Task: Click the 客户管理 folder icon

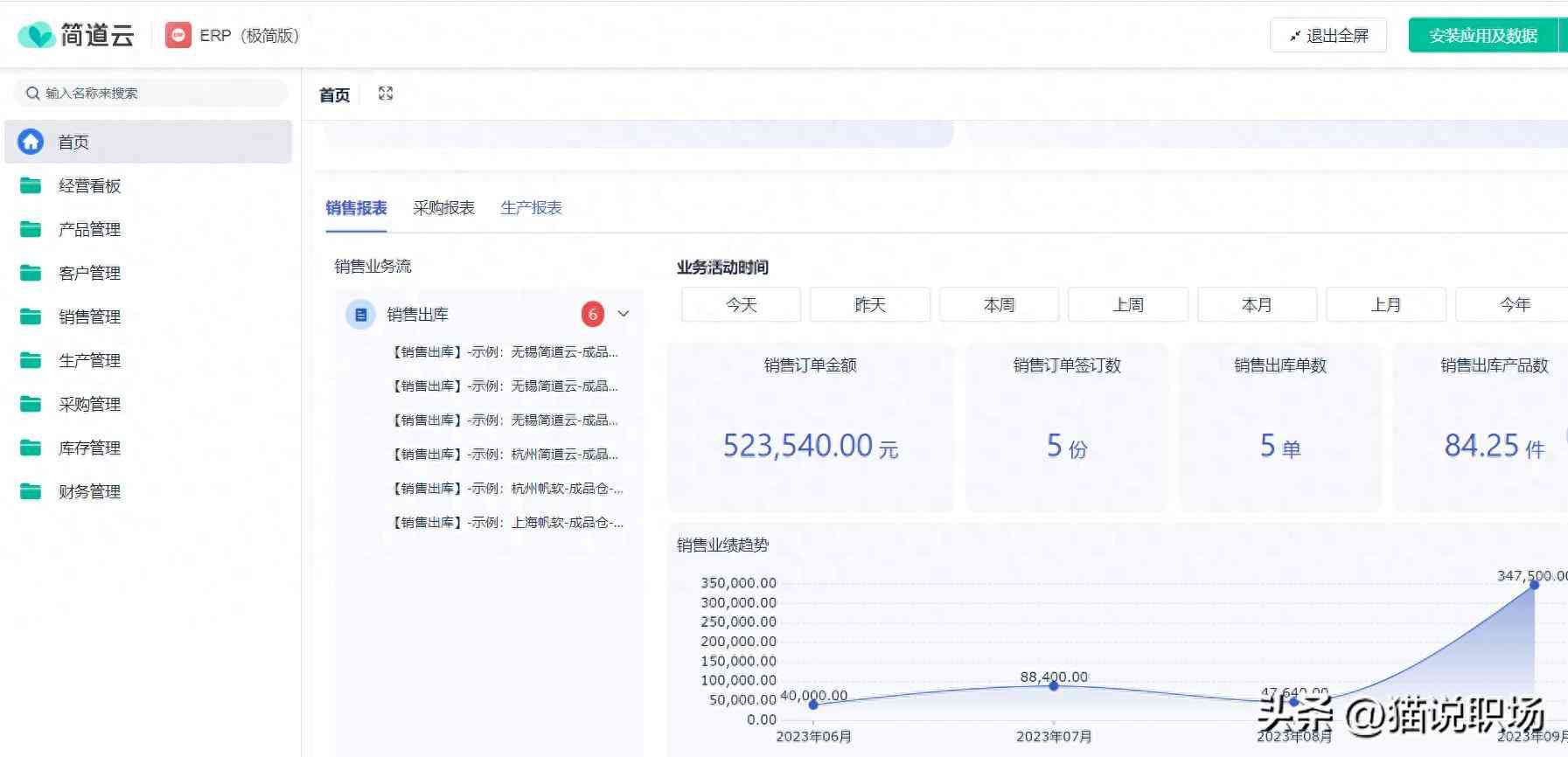Action: click(x=31, y=273)
